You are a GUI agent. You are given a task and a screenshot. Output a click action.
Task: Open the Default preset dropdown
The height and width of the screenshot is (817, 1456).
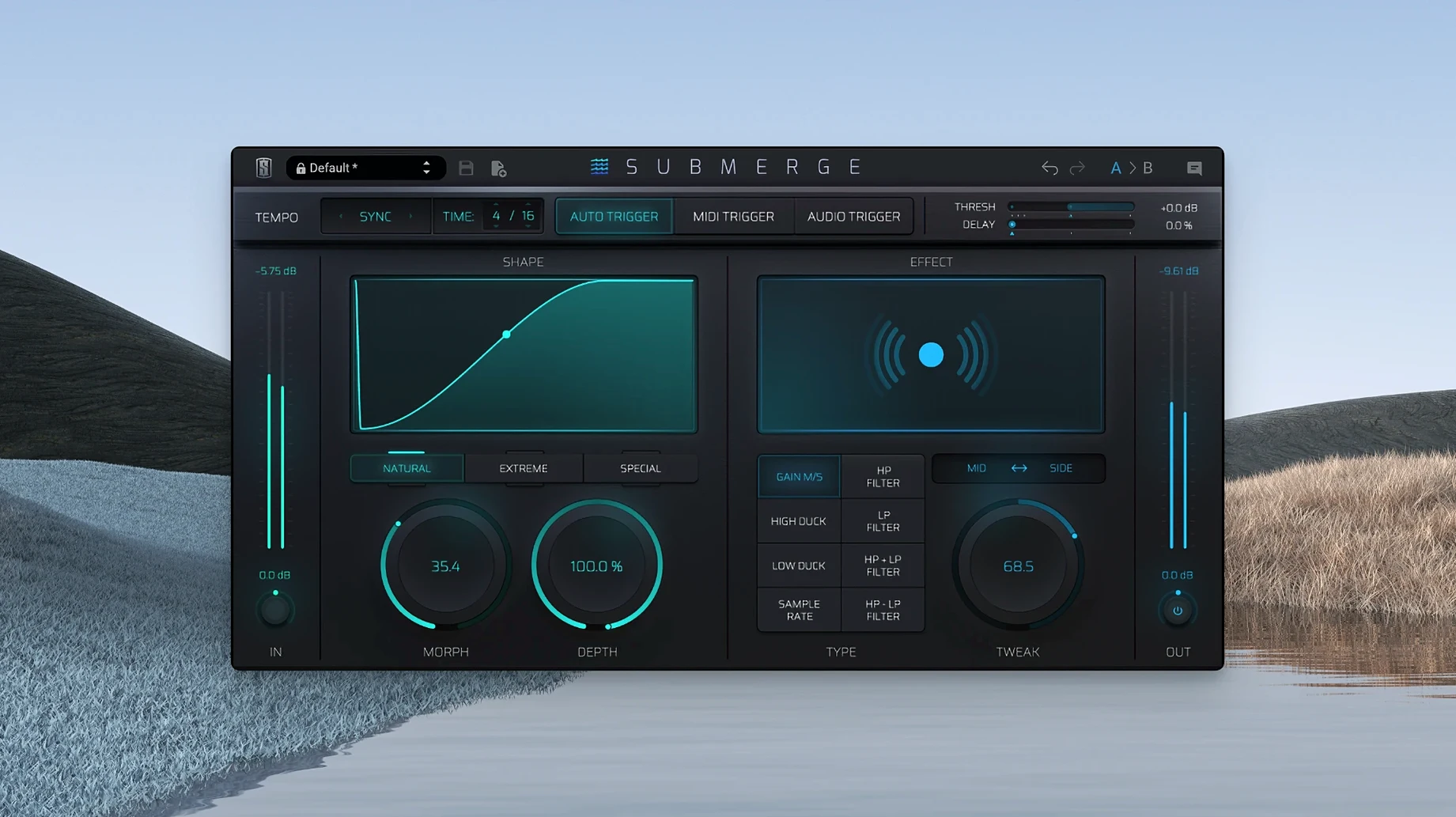point(365,168)
